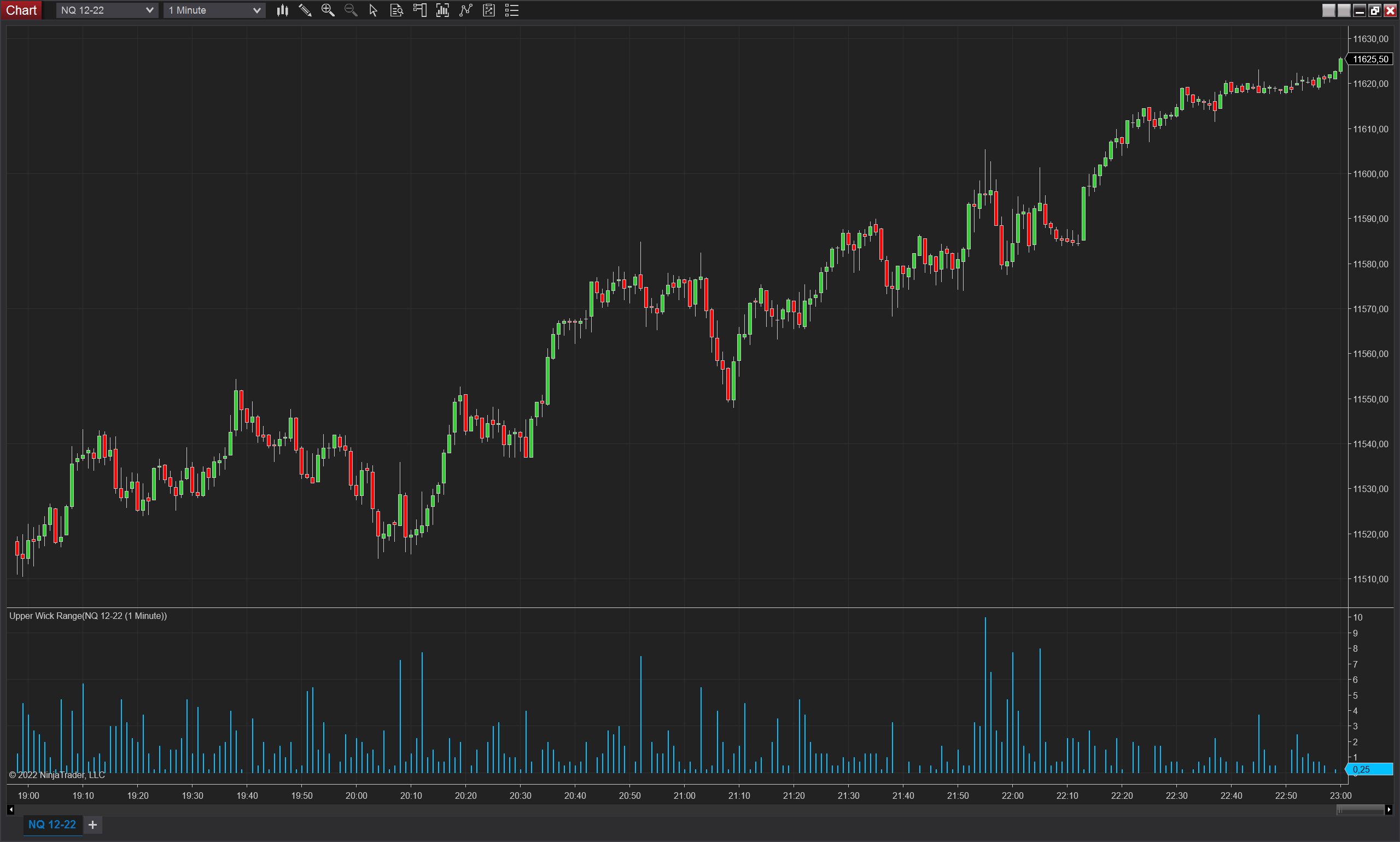Viewport: 1400px width, 842px height.
Task: Minimize the chart window
Action: pyautogui.click(x=1359, y=10)
